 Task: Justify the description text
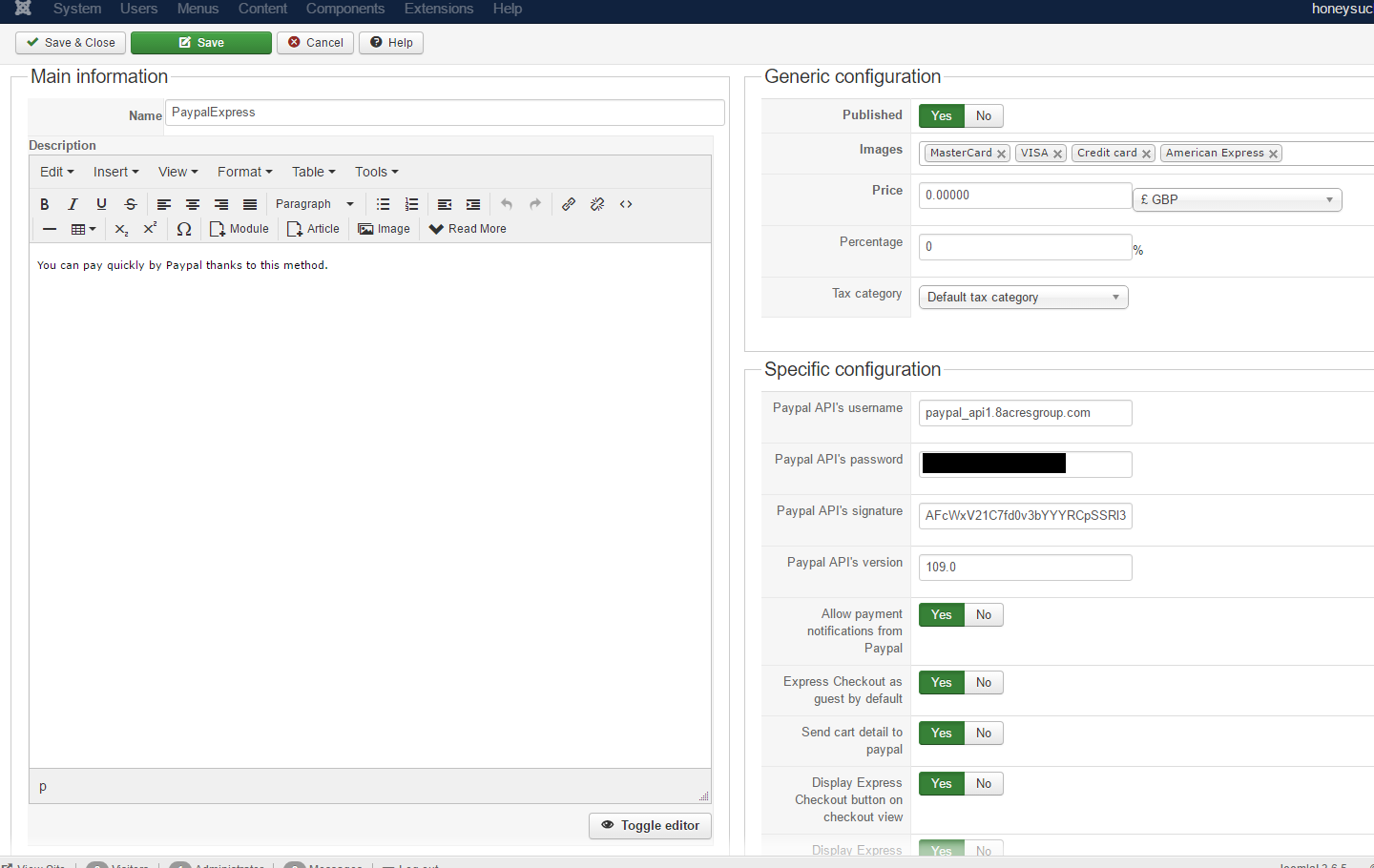(250, 204)
